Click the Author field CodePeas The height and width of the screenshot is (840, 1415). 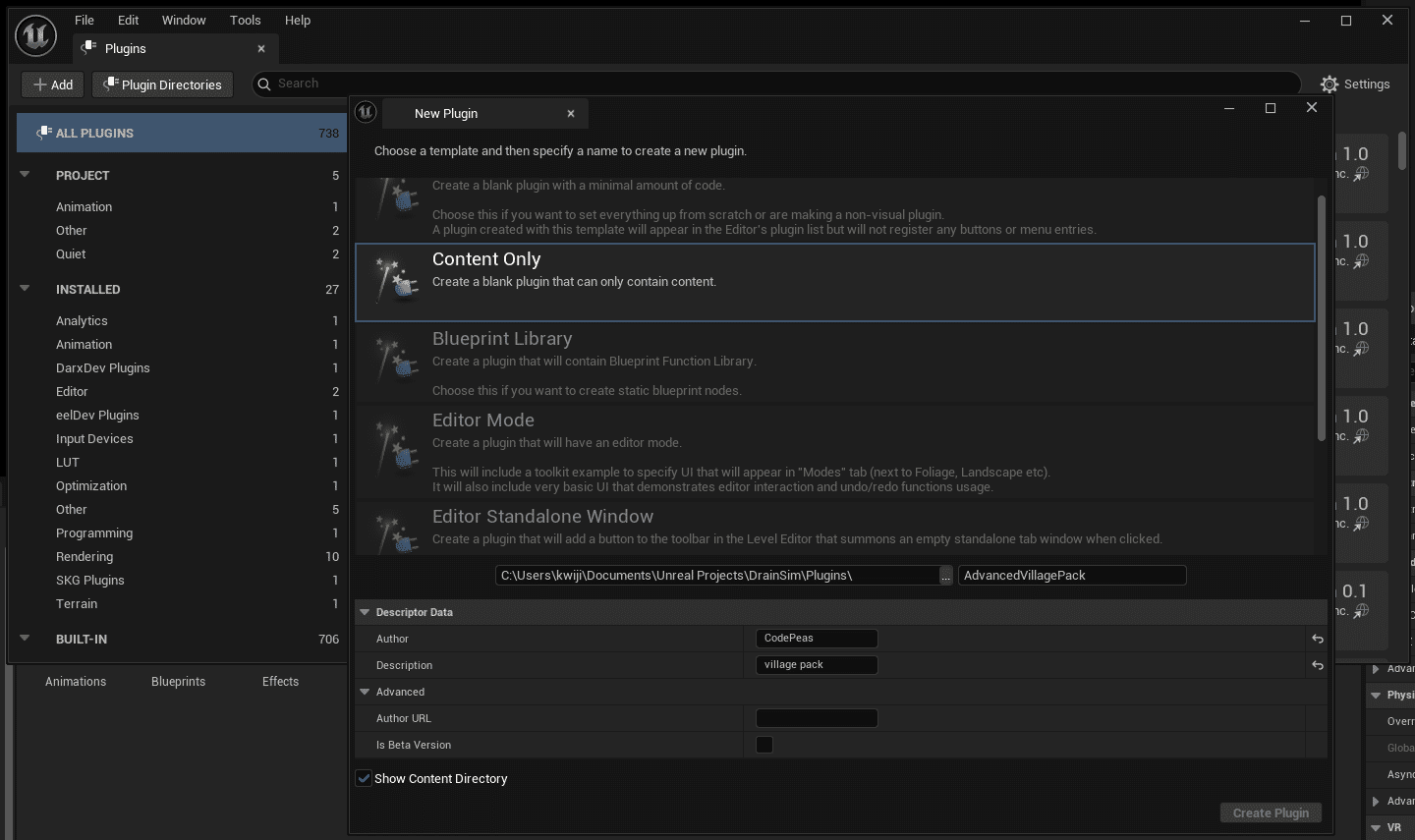[817, 639]
